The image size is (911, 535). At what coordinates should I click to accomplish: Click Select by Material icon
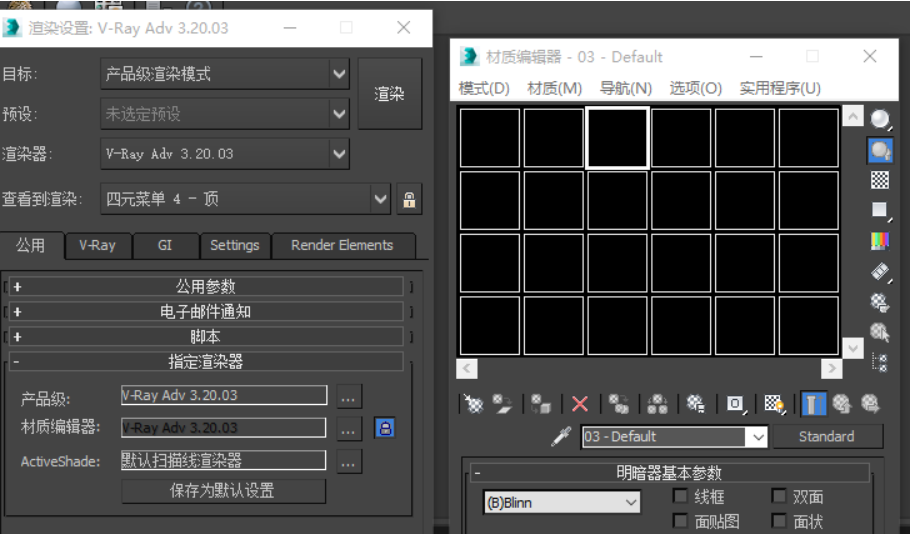click(880, 332)
